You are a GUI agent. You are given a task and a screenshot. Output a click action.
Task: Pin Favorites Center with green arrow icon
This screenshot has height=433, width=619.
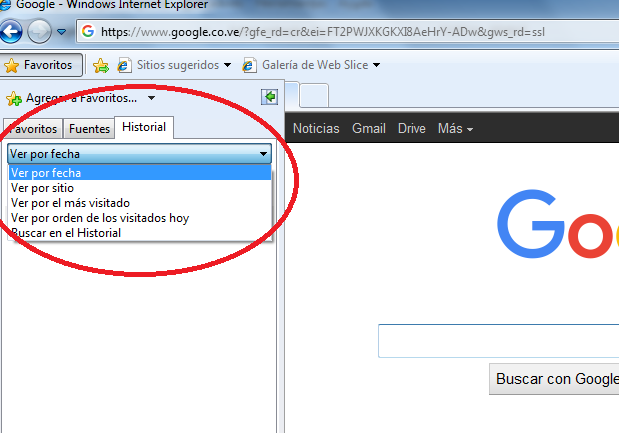(x=270, y=97)
